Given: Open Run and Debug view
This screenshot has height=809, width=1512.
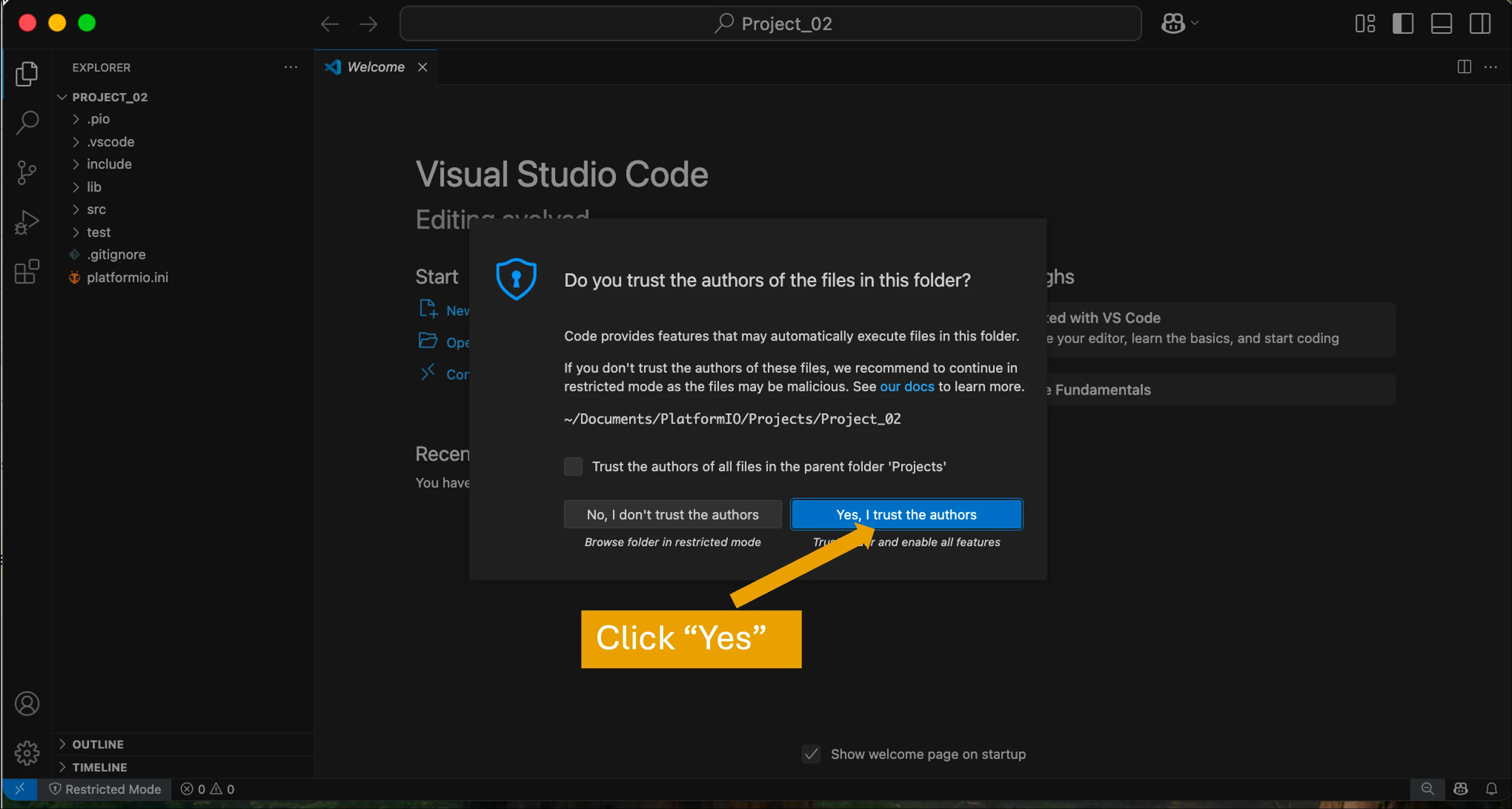Looking at the screenshot, I should 27,223.
